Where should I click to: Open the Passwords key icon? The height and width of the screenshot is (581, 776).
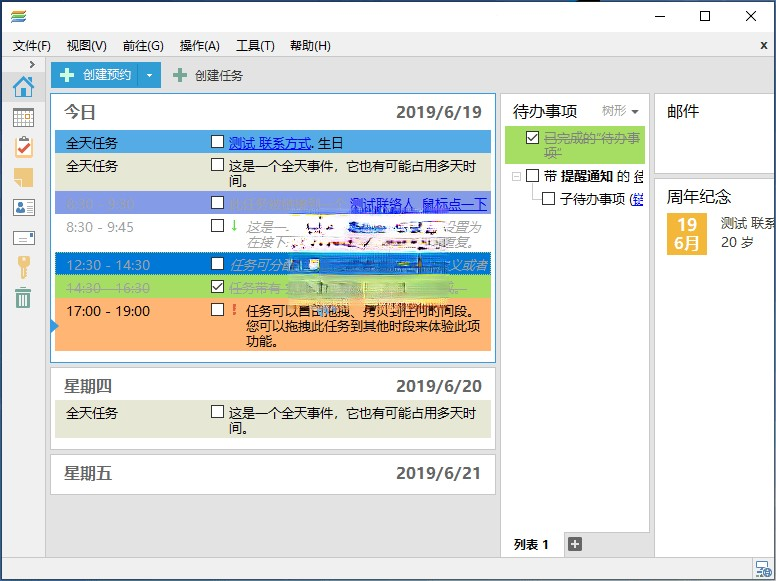(x=22, y=266)
